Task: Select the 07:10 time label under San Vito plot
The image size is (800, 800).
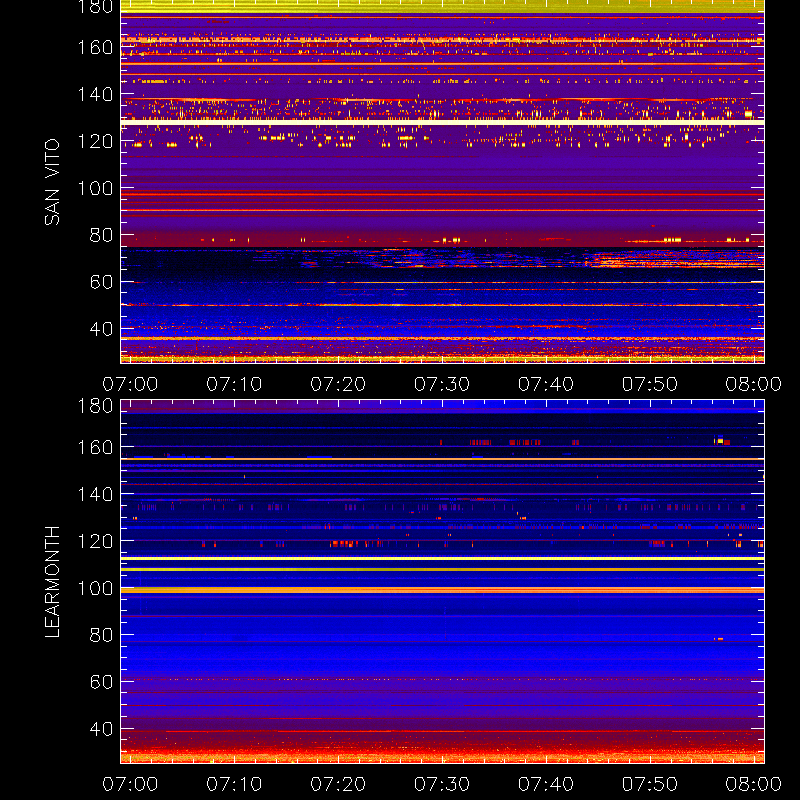Action: [234, 384]
